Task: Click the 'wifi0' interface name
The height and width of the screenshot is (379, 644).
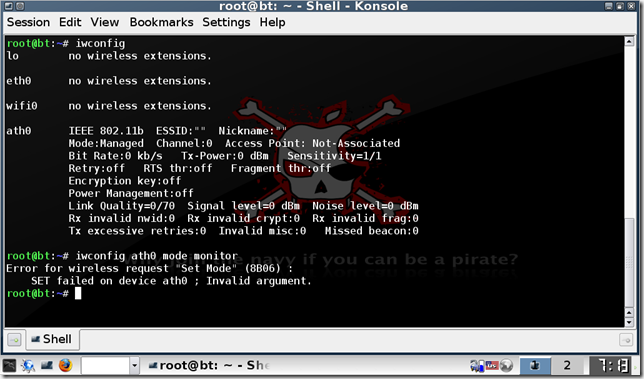Action: 22,106
